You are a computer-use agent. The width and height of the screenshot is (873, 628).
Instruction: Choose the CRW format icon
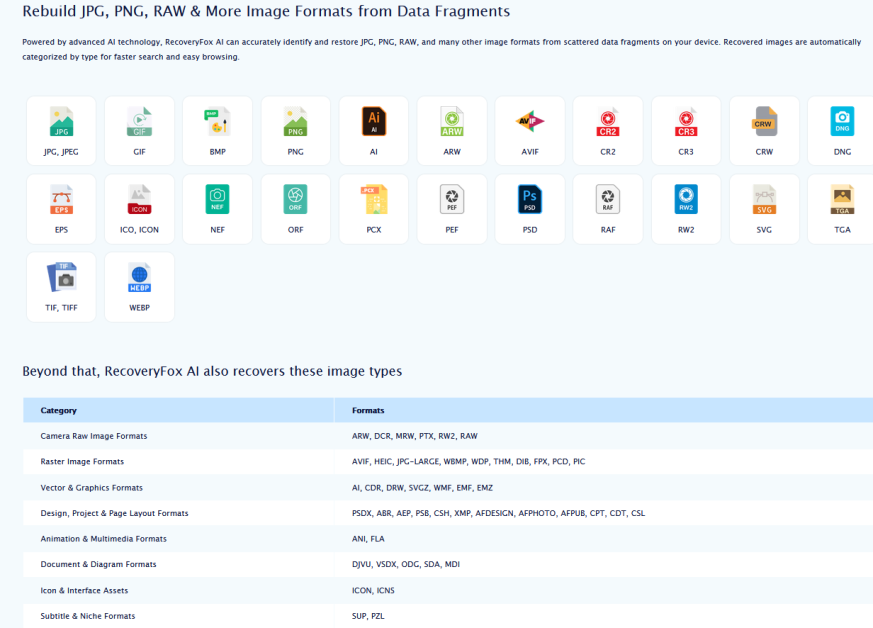[x=764, y=121]
